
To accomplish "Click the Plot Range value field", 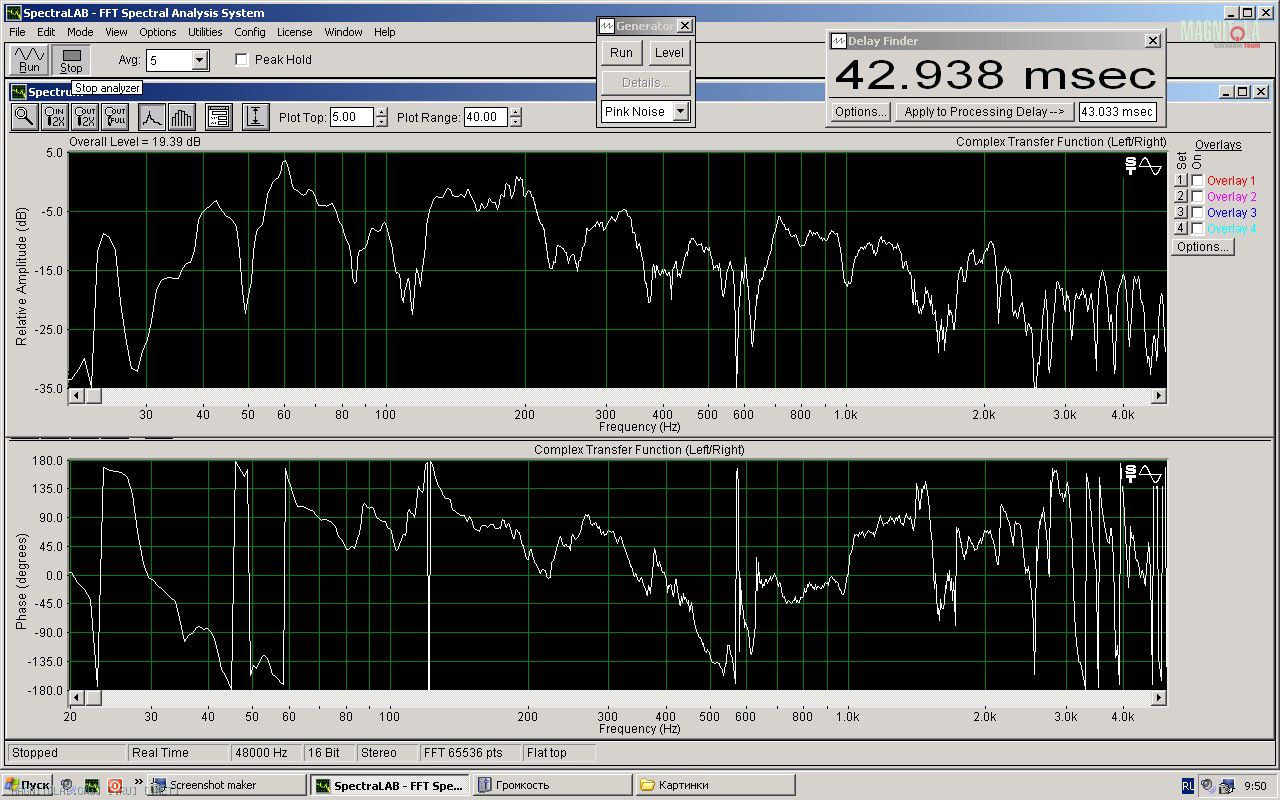I will pos(485,117).
